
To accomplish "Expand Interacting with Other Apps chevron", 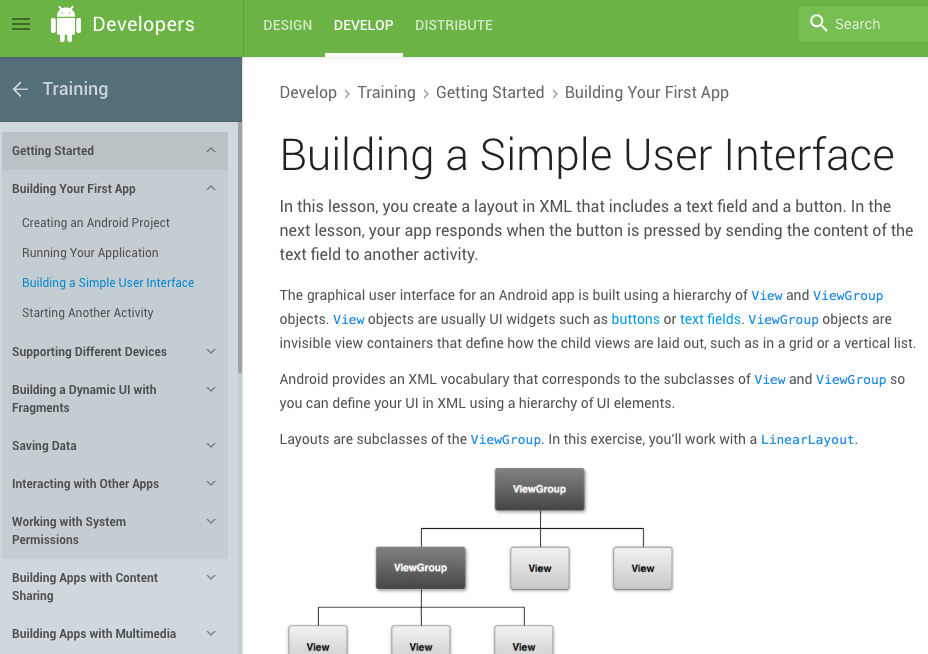I will (210, 484).
